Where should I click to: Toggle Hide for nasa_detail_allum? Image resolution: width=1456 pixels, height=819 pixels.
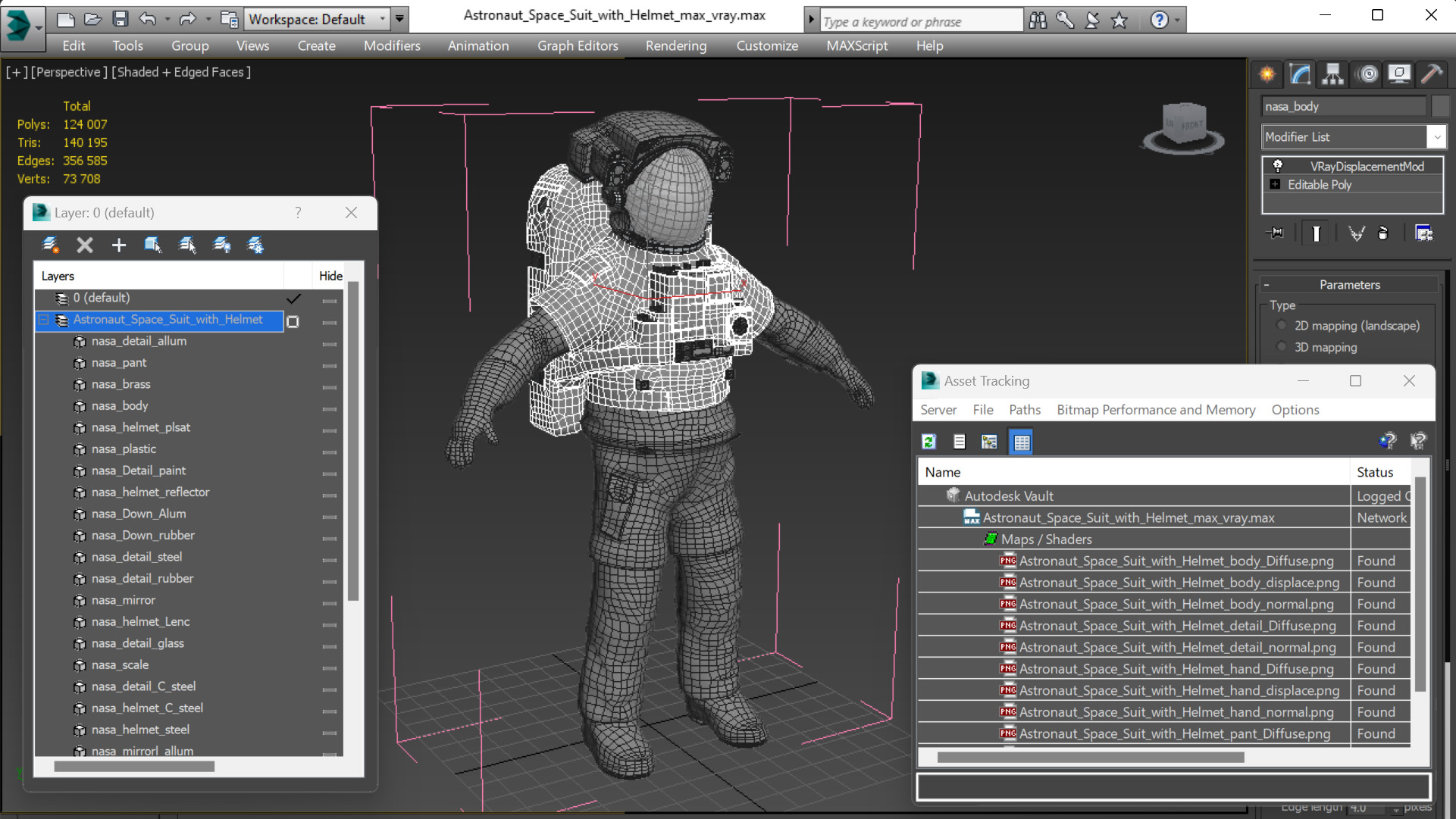329,343
